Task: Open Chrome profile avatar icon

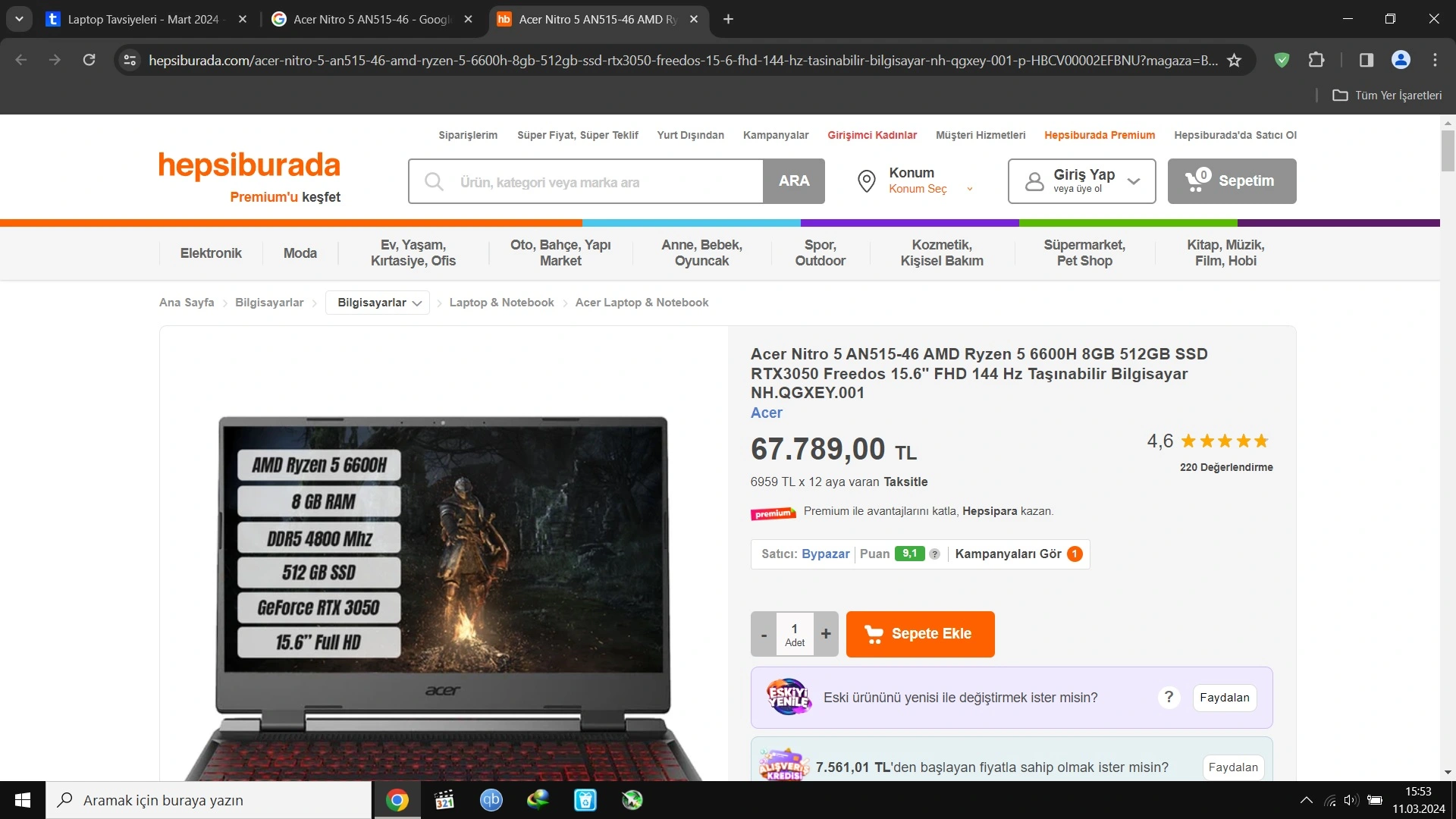Action: tap(1401, 60)
